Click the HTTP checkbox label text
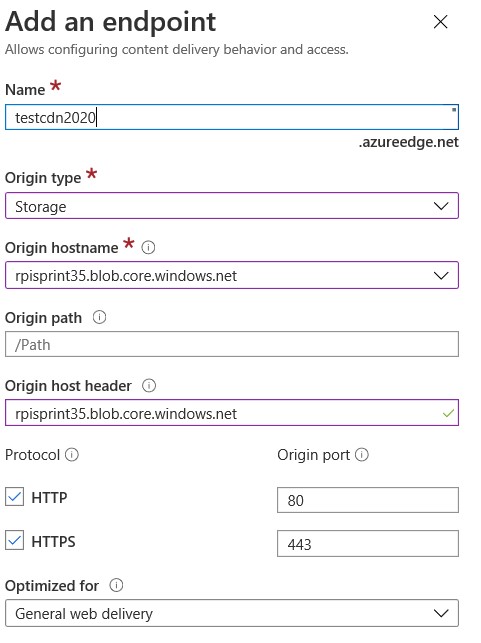The image size is (481, 643). (49, 497)
